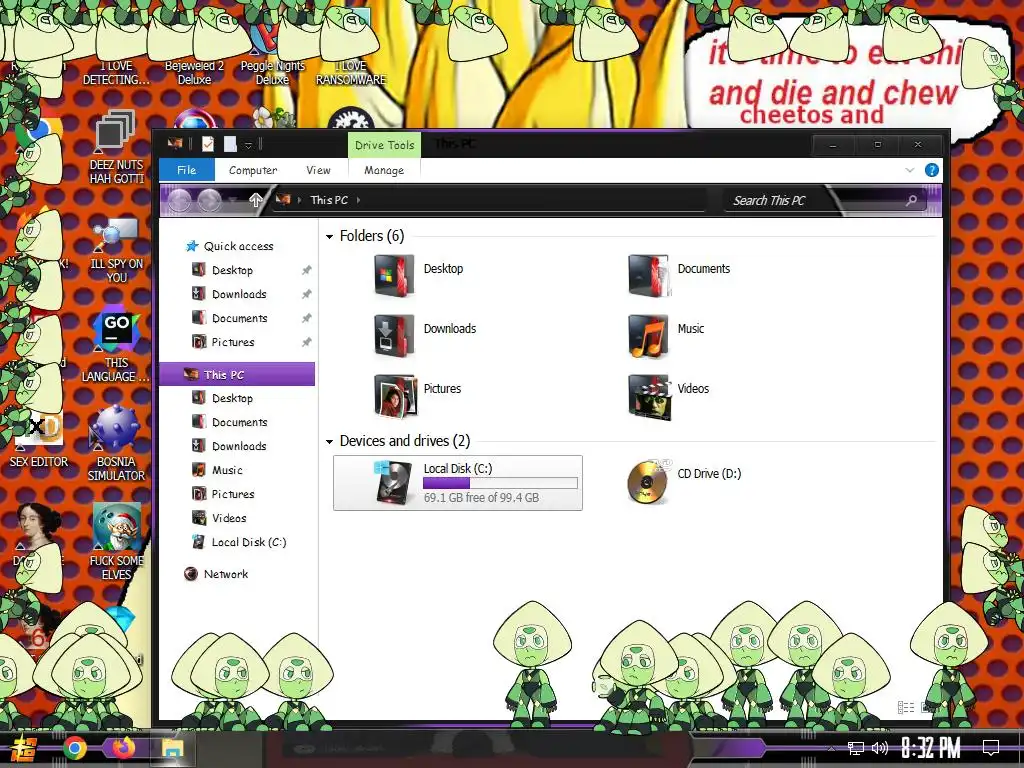Select Quick access in navigation pane

(238, 246)
